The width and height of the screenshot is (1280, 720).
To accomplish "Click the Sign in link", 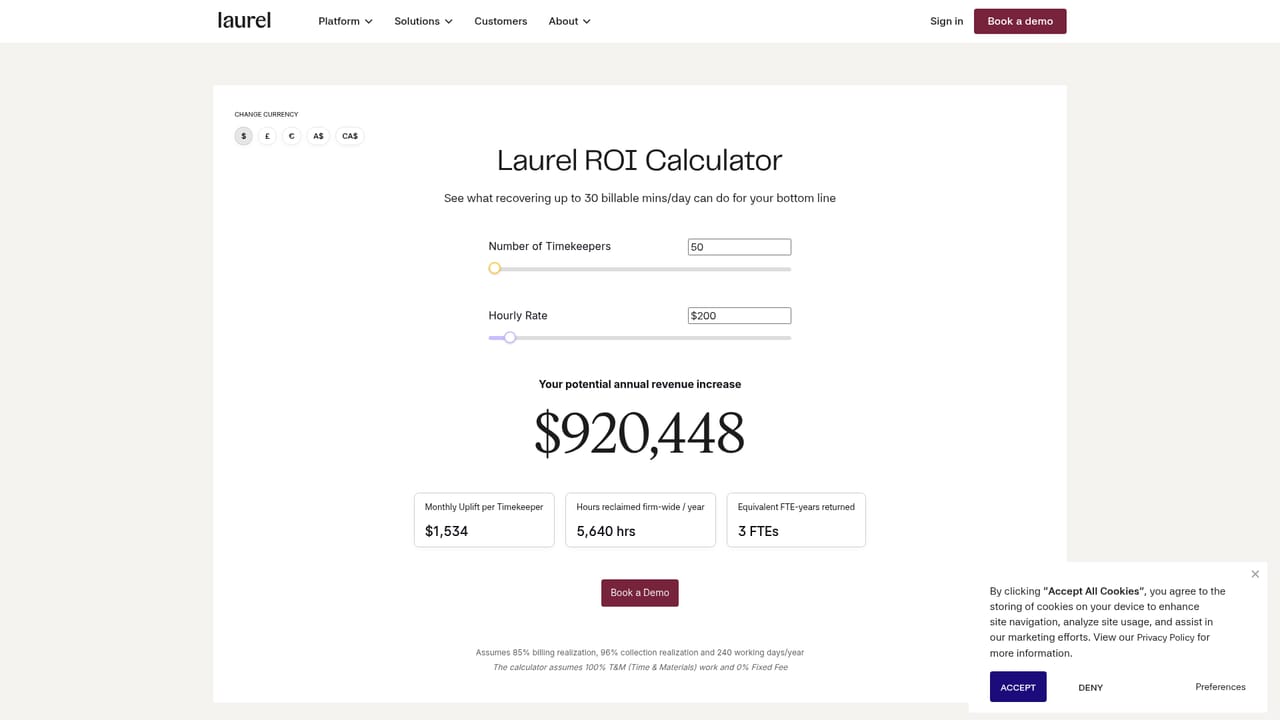I will tap(946, 21).
